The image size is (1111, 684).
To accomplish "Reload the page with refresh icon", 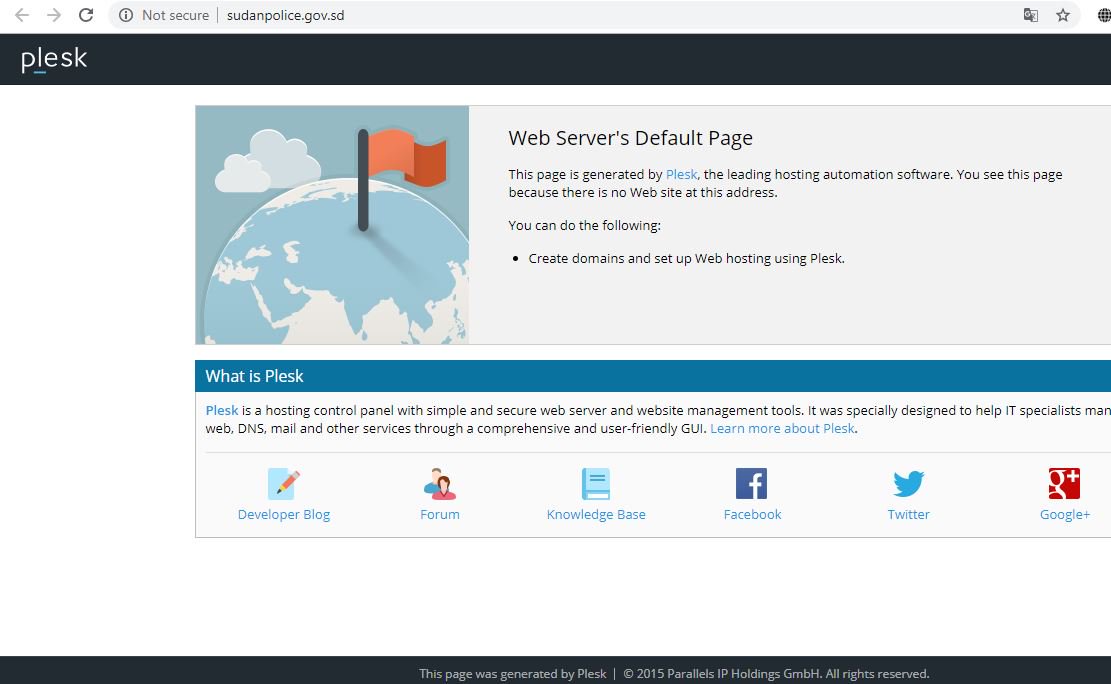I will [86, 15].
